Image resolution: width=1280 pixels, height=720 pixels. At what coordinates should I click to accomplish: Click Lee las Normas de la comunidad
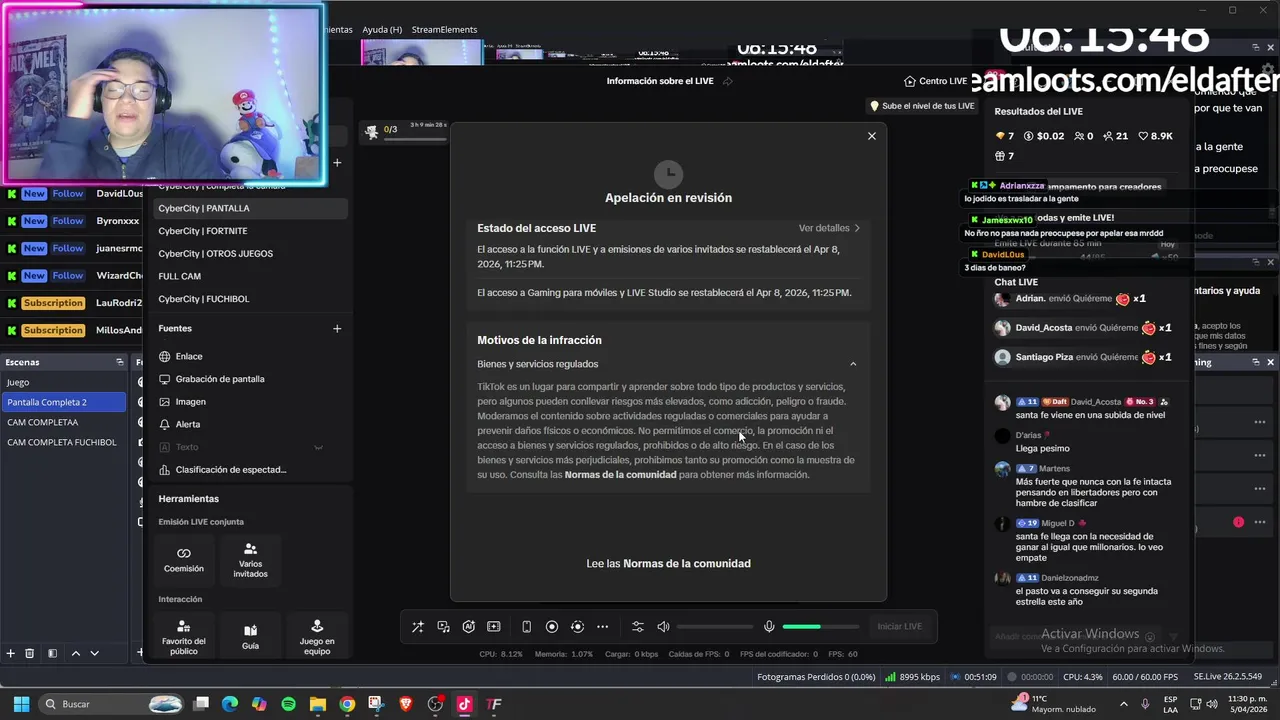[x=668, y=563]
